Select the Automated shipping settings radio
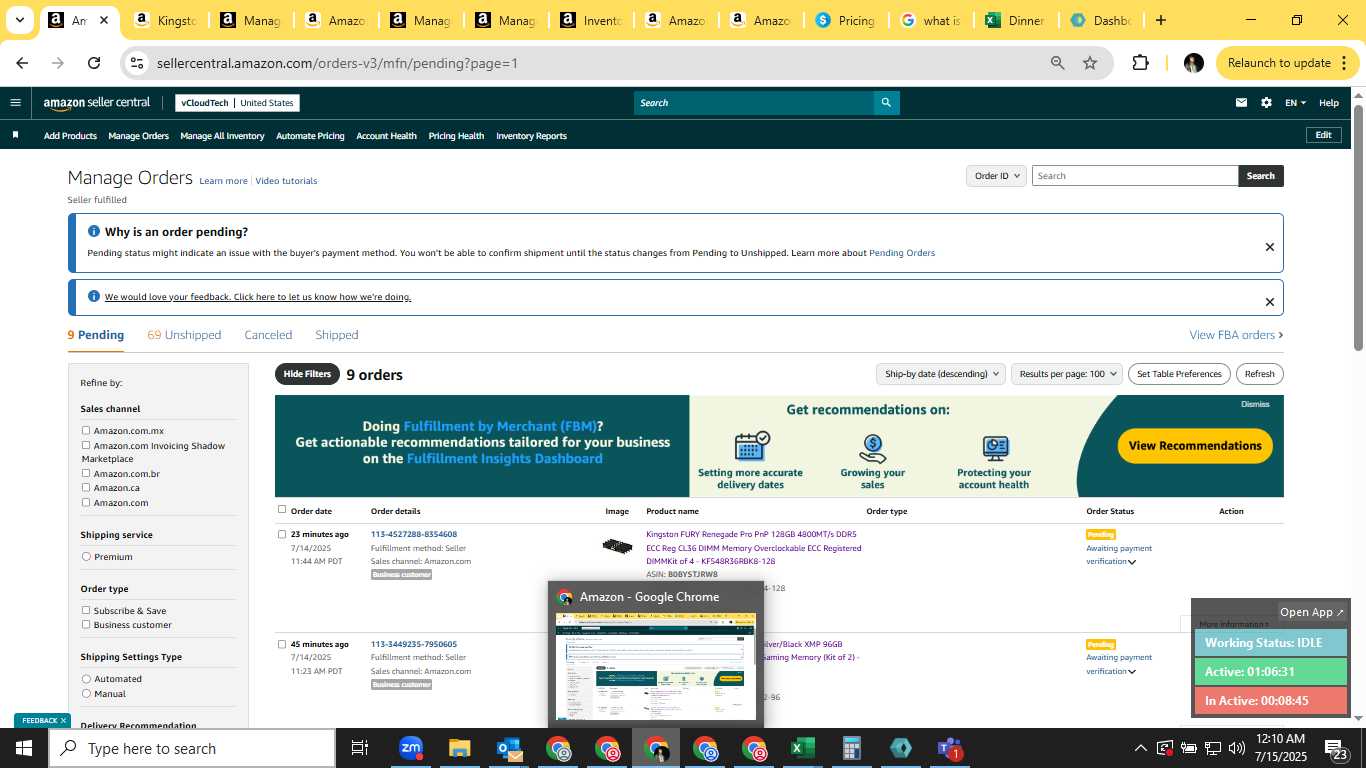This screenshot has width=1366, height=768. [x=86, y=679]
